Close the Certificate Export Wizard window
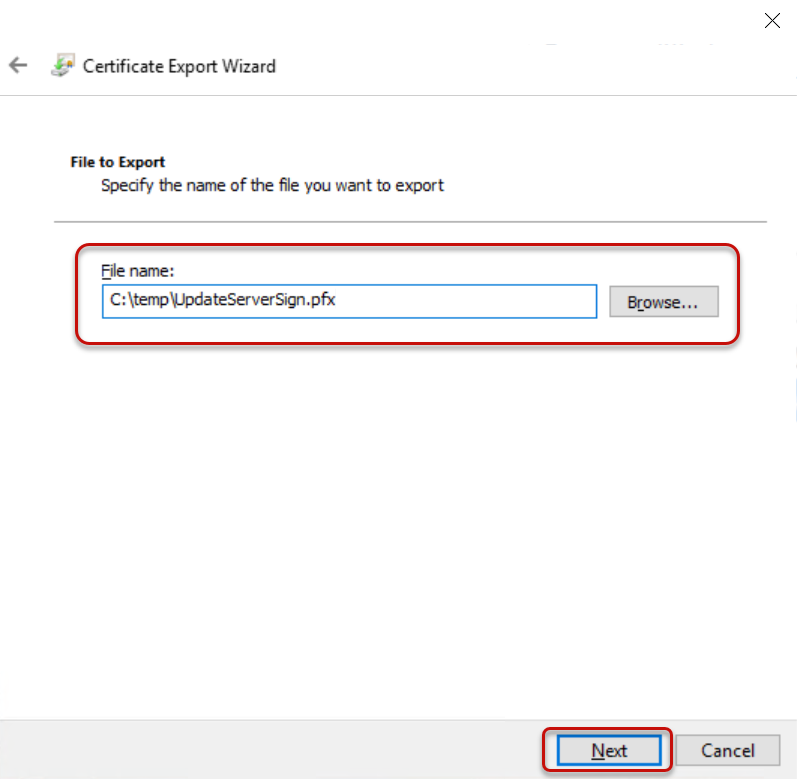Viewport: 797px width, 779px height. [772, 21]
